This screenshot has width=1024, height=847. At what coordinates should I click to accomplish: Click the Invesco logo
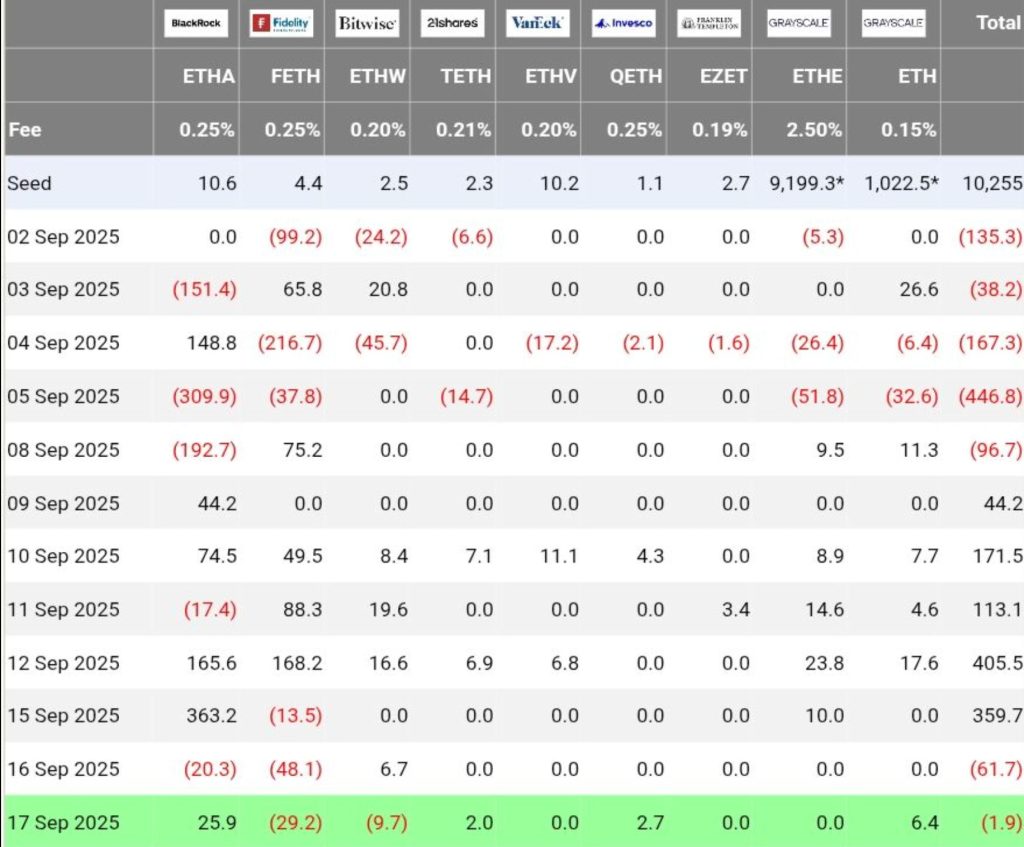click(623, 24)
